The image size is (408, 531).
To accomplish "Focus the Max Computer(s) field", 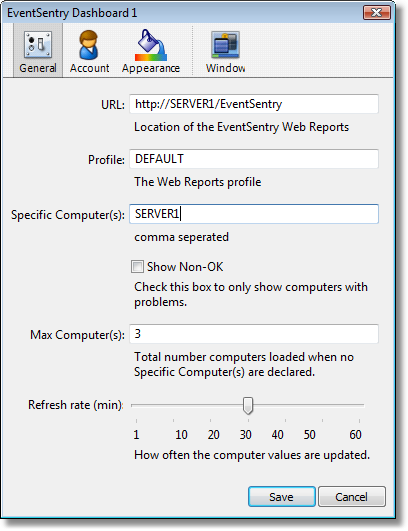I will (x=254, y=334).
